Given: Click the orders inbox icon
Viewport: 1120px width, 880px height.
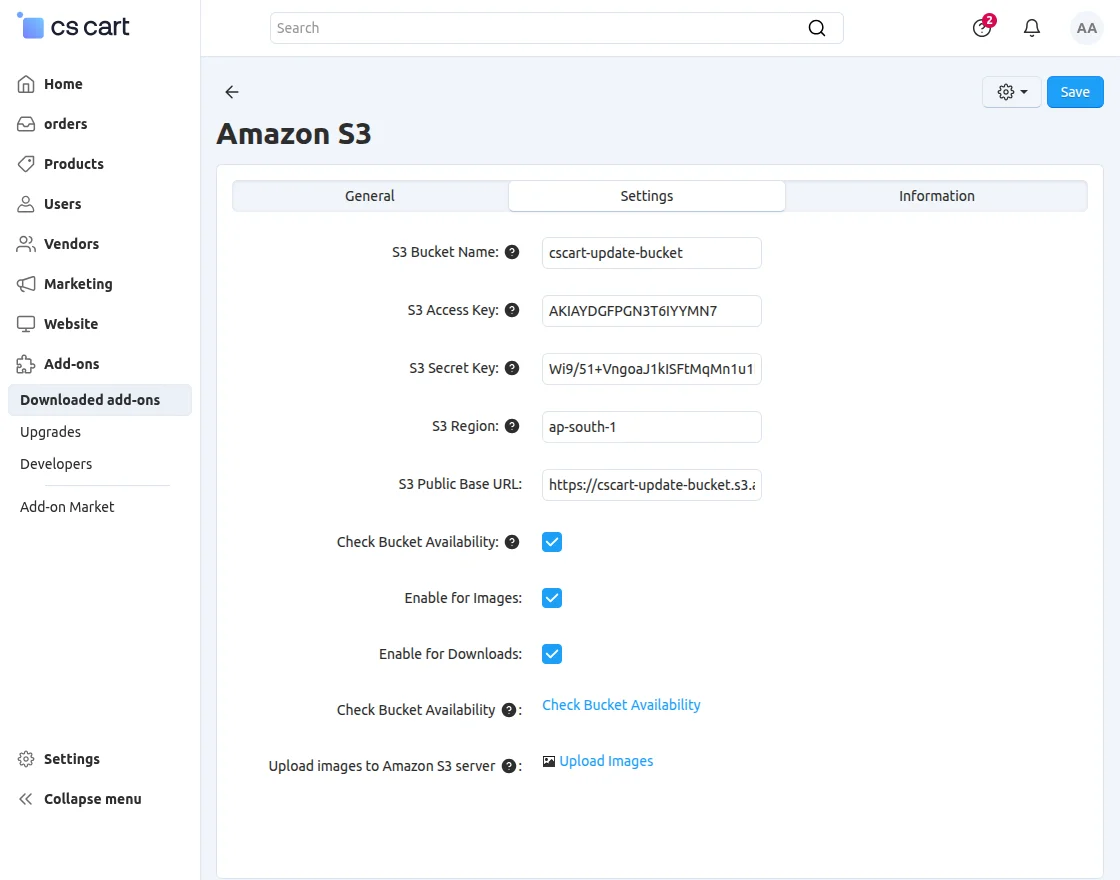Looking at the screenshot, I should (26, 124).
